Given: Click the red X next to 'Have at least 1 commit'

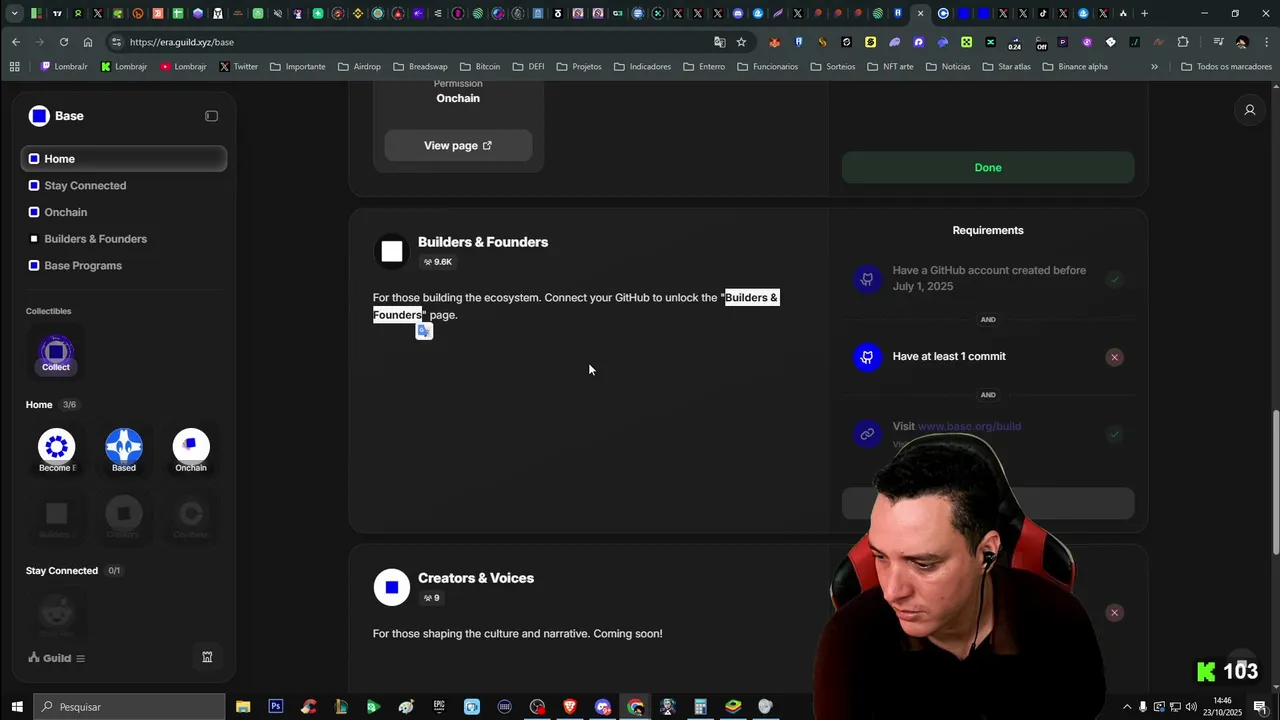Looking at the screenshot, I should tap(1114, 357).
